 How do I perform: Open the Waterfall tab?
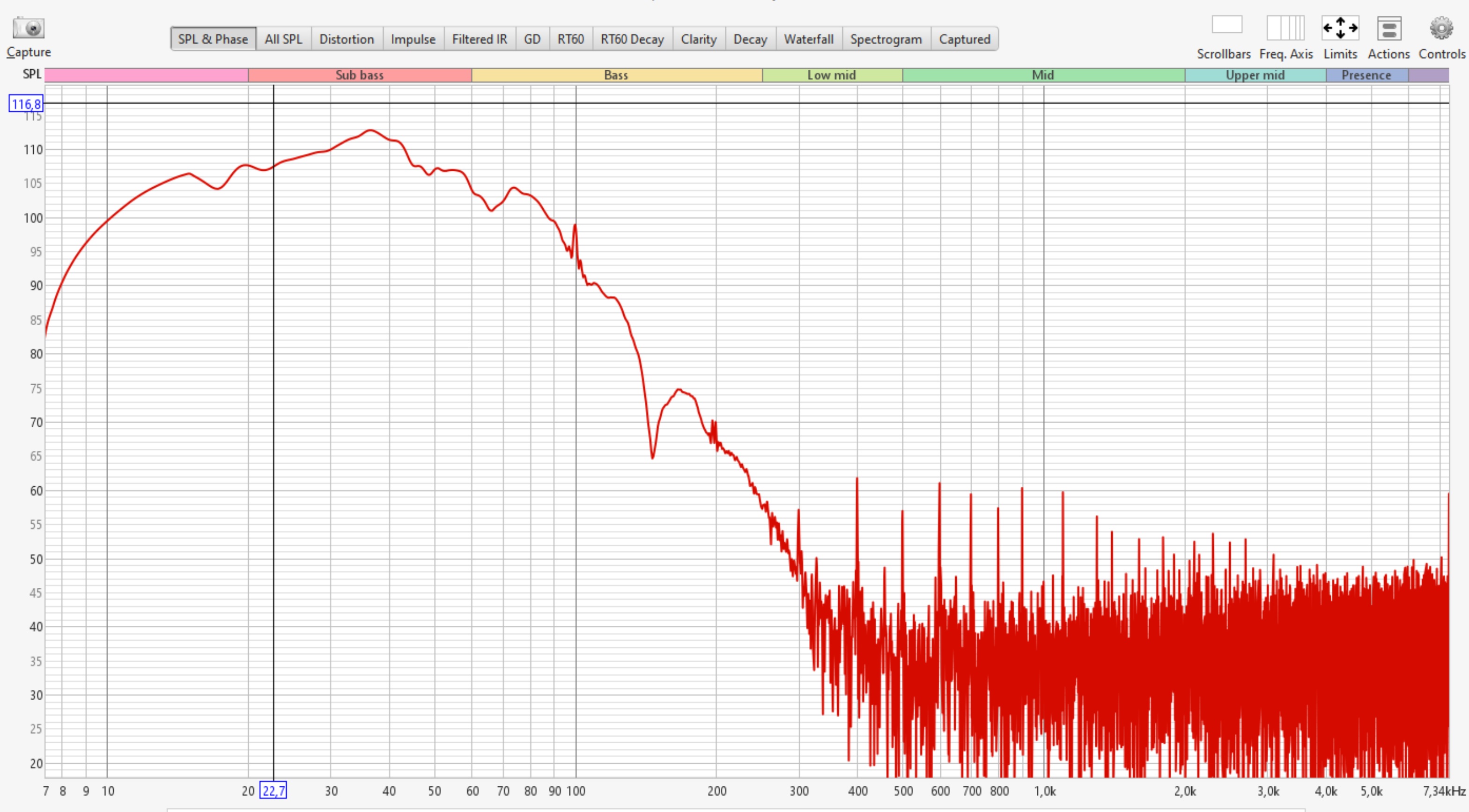pos(809,39)
